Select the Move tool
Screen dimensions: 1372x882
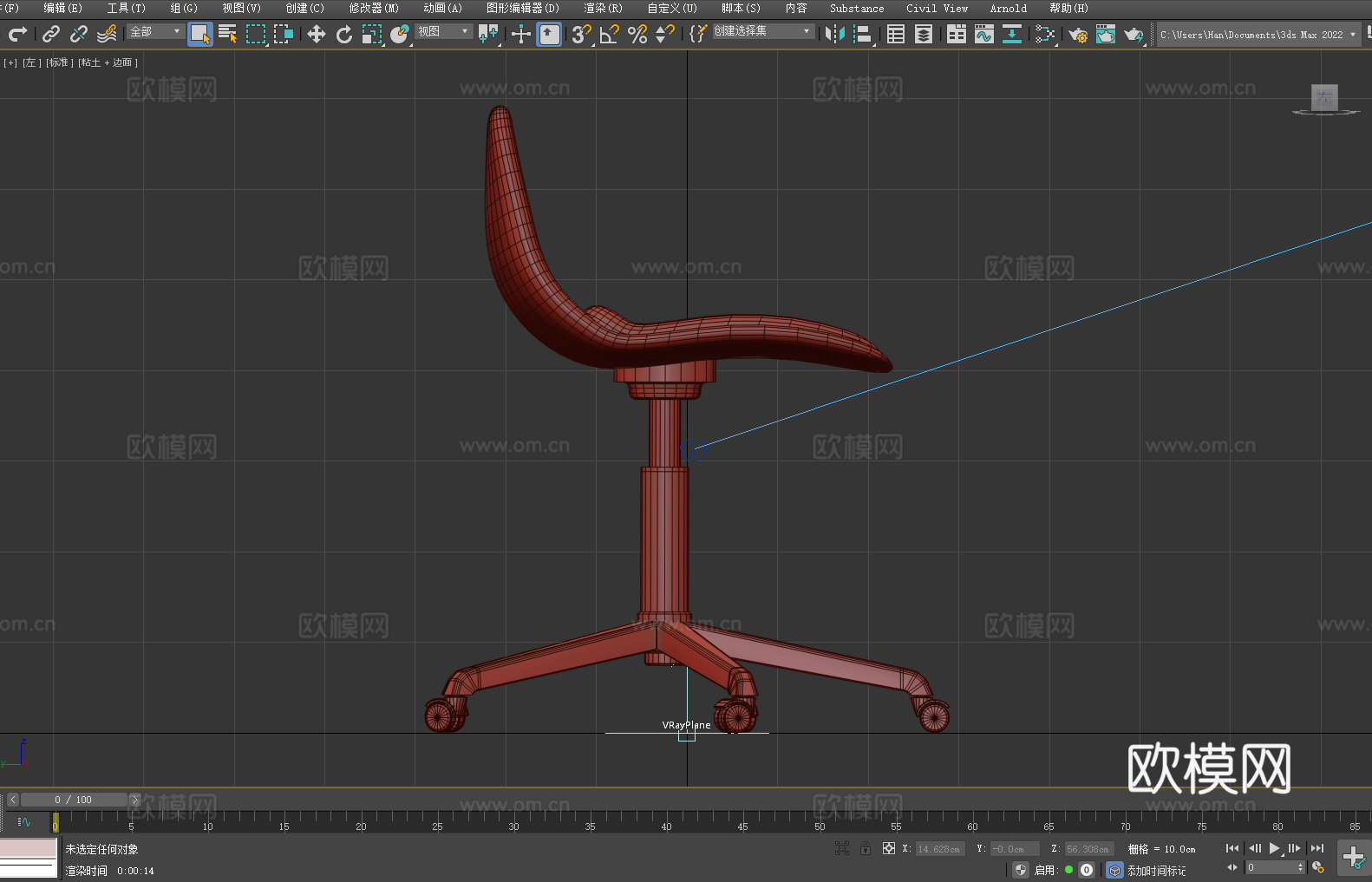[x=317, y=34]
